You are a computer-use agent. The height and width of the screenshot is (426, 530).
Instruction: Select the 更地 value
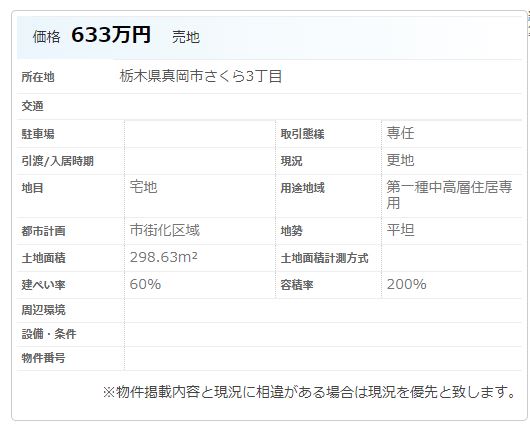pyautogui.click(x=401, y=160)
